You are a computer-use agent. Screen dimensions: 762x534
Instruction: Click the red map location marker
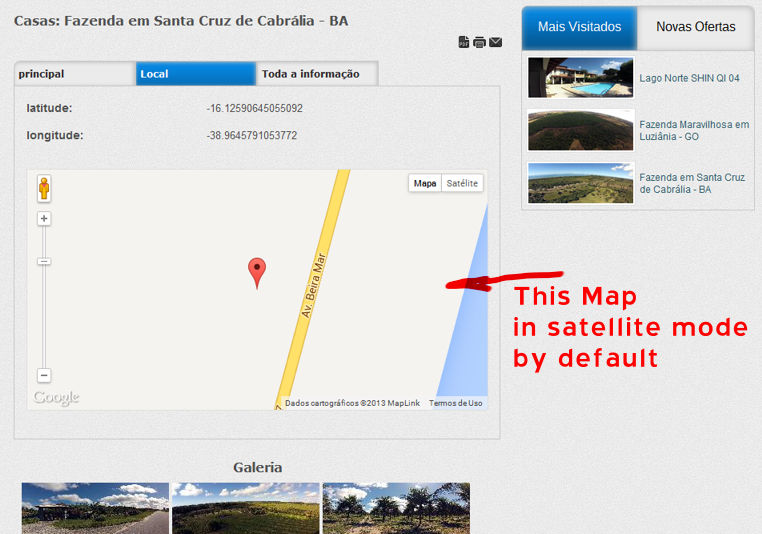pyautogui.click(x=257, y=273)
